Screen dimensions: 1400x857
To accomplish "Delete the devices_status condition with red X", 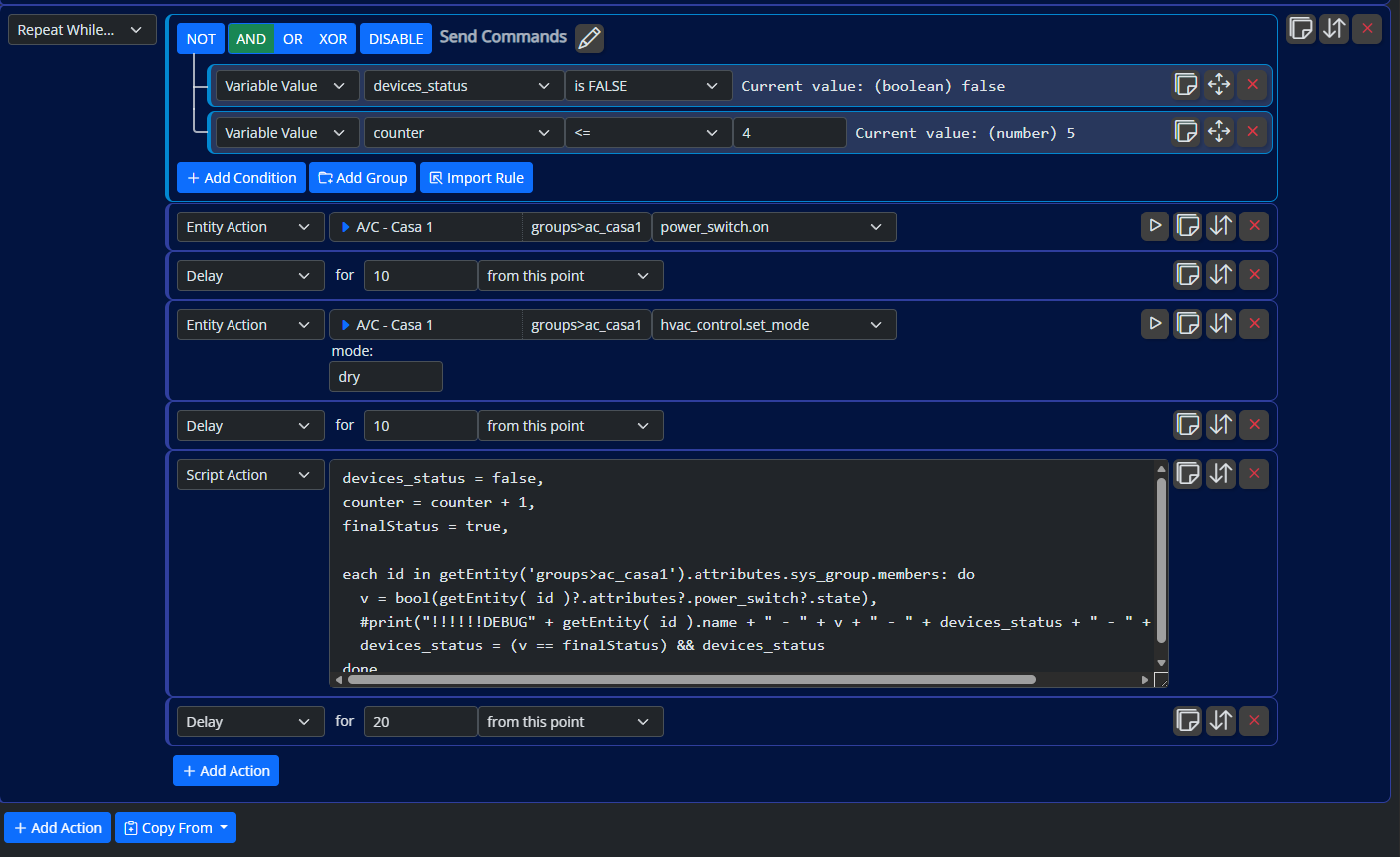I will point(1252,85).
